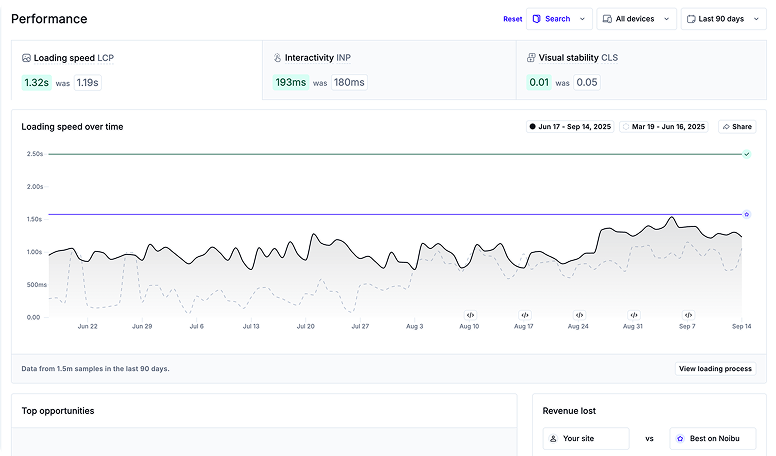Click the Reset filters link
776x456 pixels.
pyautogui.click(x=512, y=19)
